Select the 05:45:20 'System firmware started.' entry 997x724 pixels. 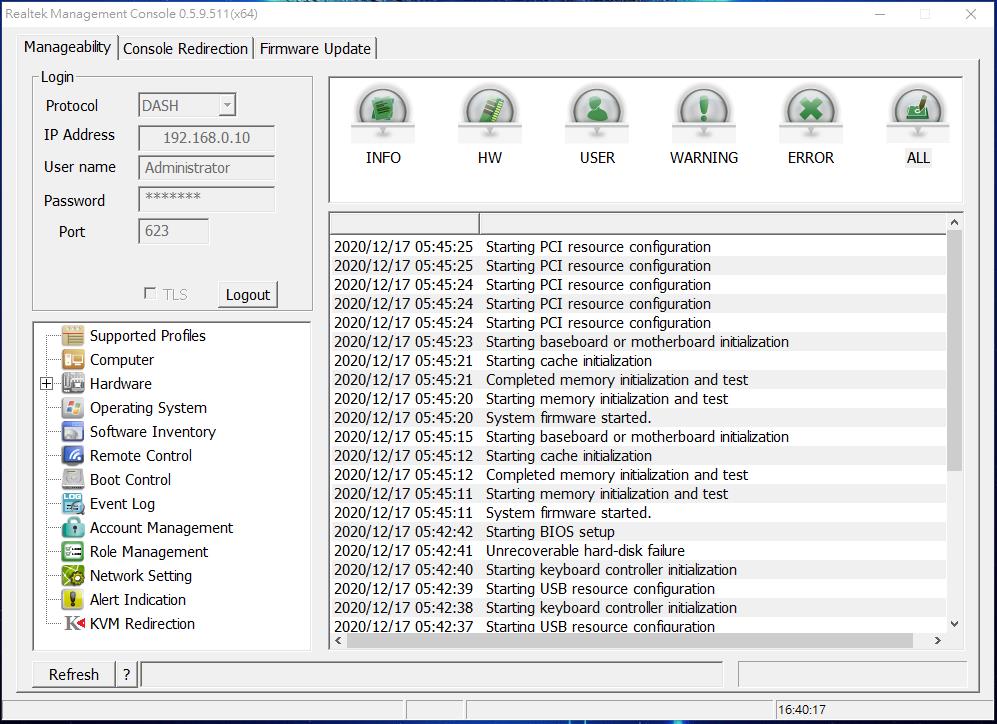click(x=638, y=418)
